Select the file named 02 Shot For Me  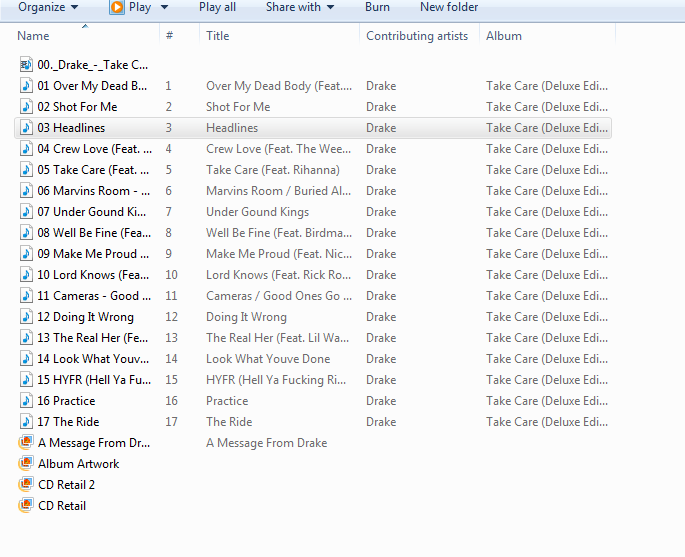point(77,107)
